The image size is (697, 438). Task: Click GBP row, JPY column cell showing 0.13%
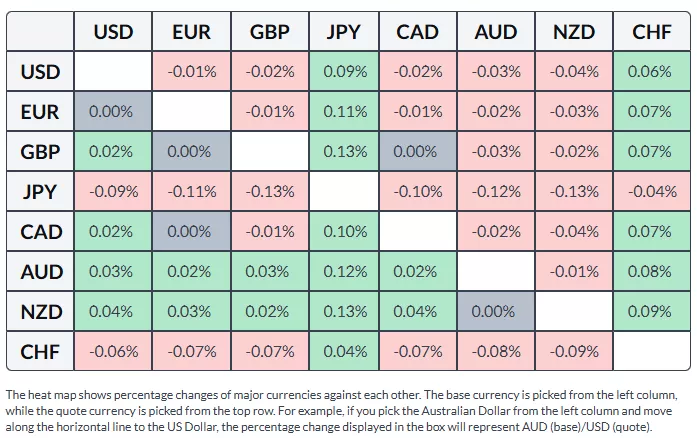click(x=343, y=152)
